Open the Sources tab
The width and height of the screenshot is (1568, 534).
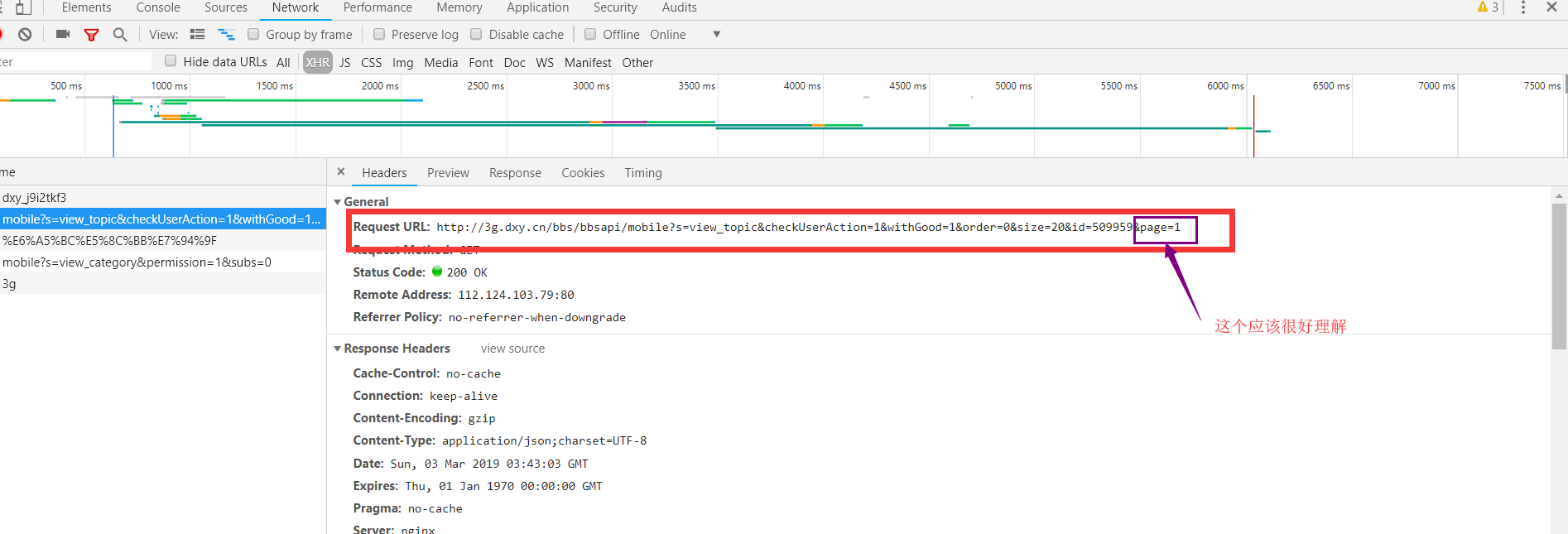[x=226, y=7]
